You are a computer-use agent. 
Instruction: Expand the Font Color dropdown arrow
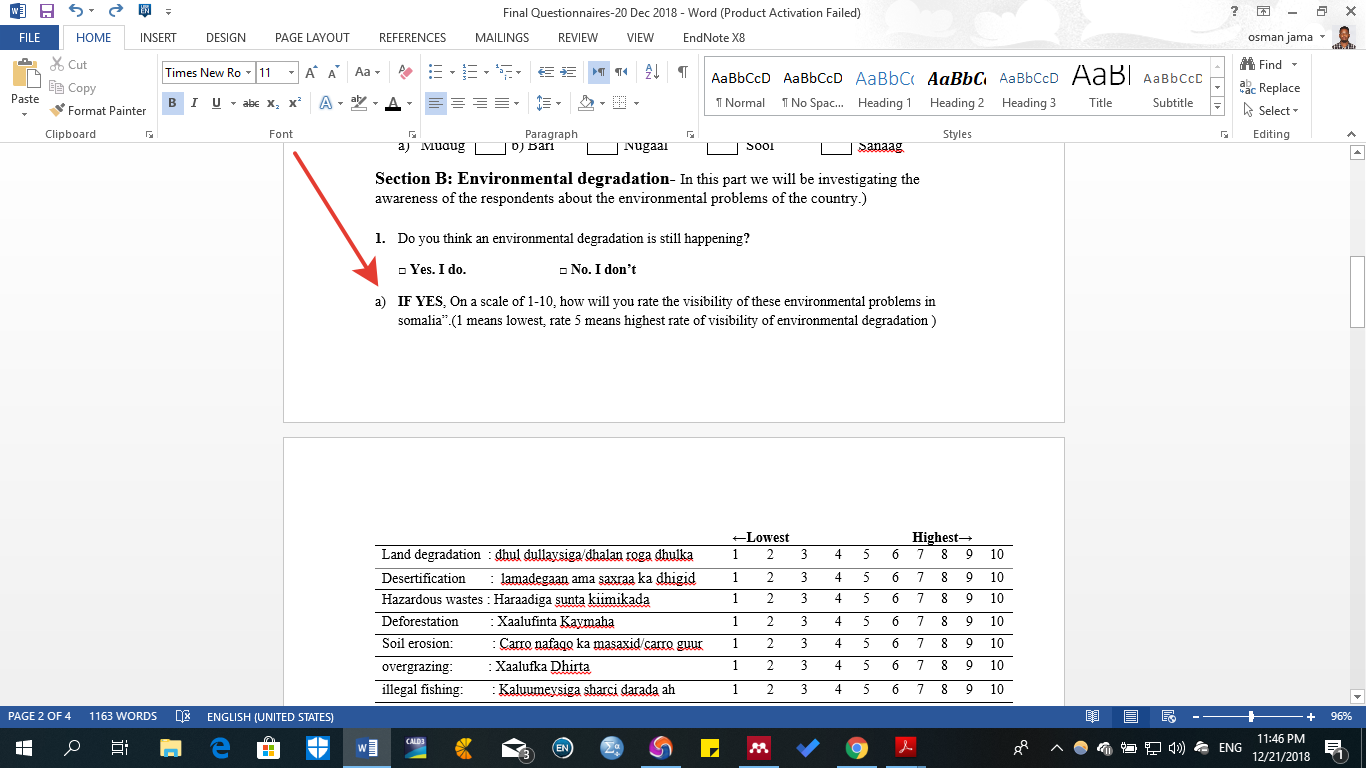[408, 102]
